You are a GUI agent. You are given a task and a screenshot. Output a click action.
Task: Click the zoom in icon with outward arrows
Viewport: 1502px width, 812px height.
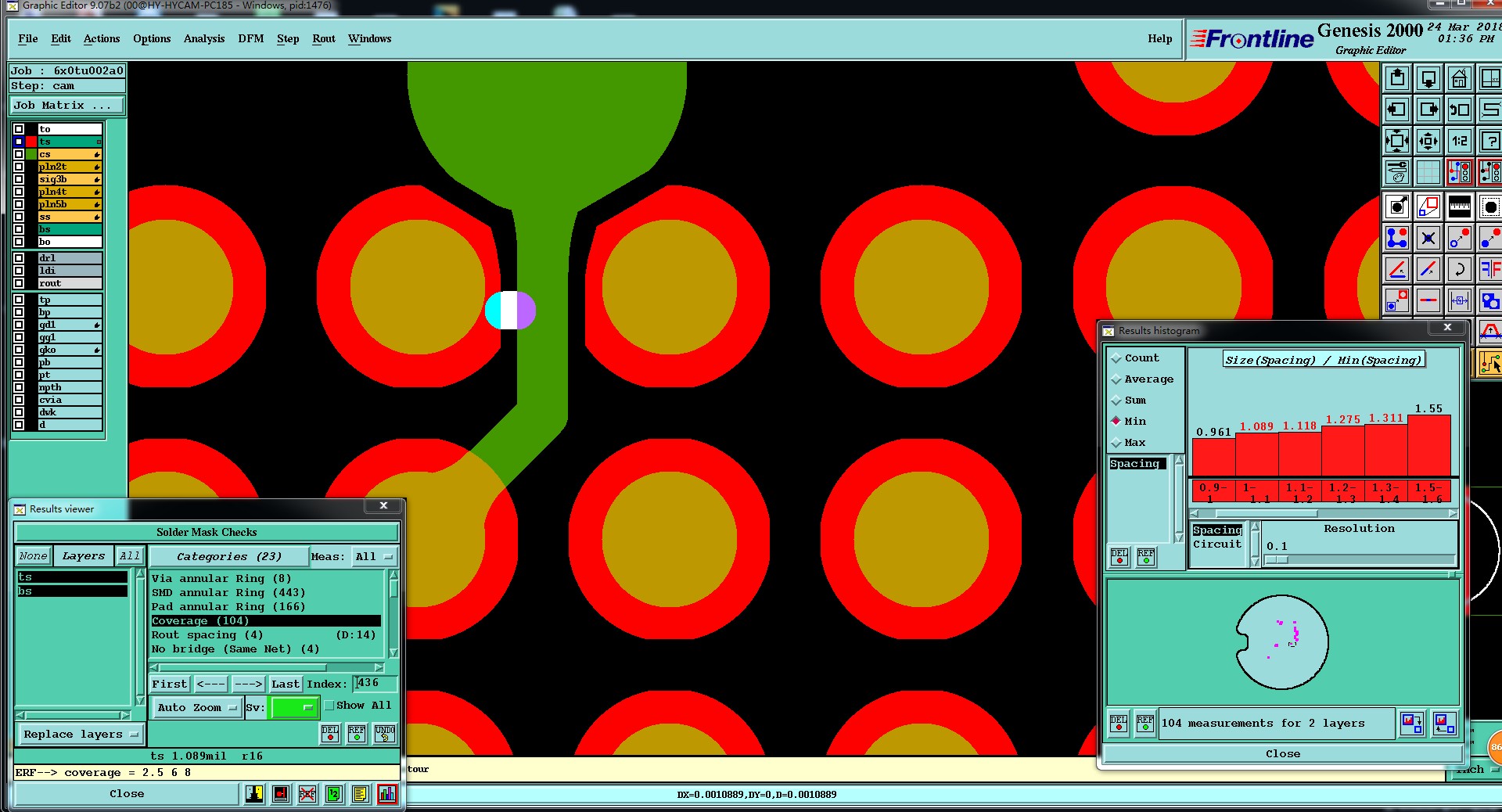[x=1397, y=142]
